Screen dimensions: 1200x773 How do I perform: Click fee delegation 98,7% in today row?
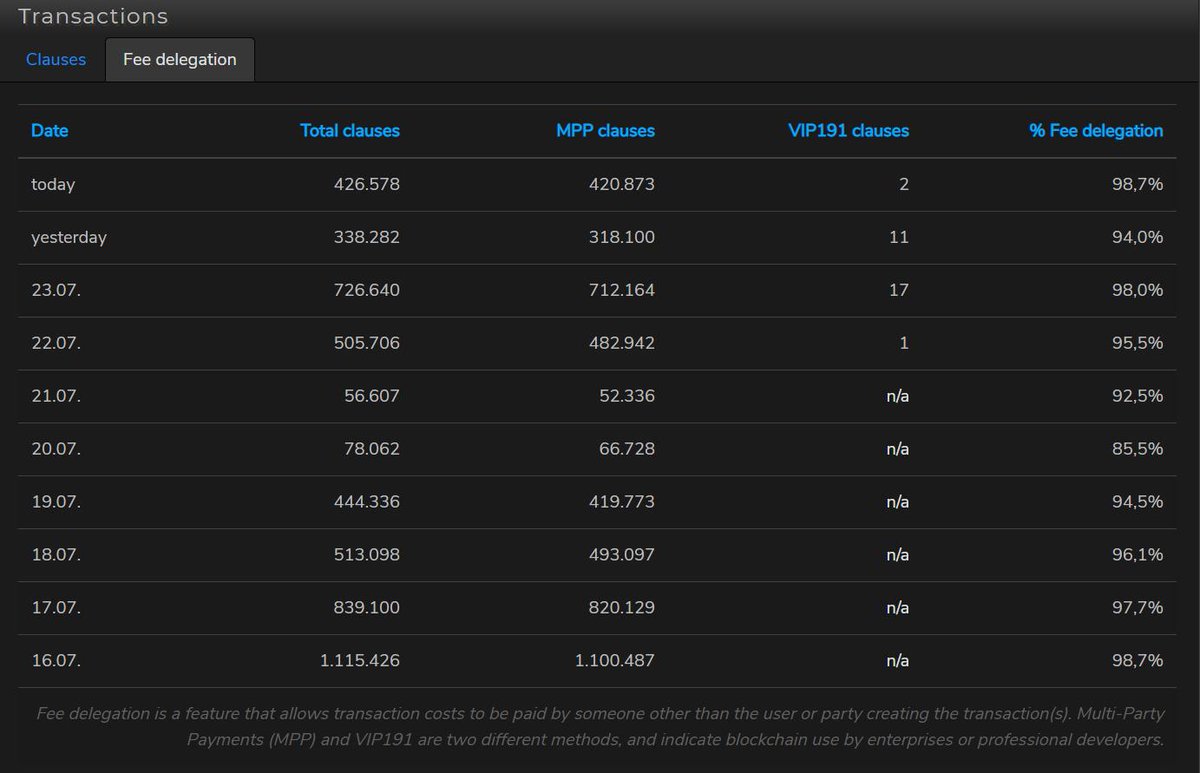click(x=1137, y=184)
